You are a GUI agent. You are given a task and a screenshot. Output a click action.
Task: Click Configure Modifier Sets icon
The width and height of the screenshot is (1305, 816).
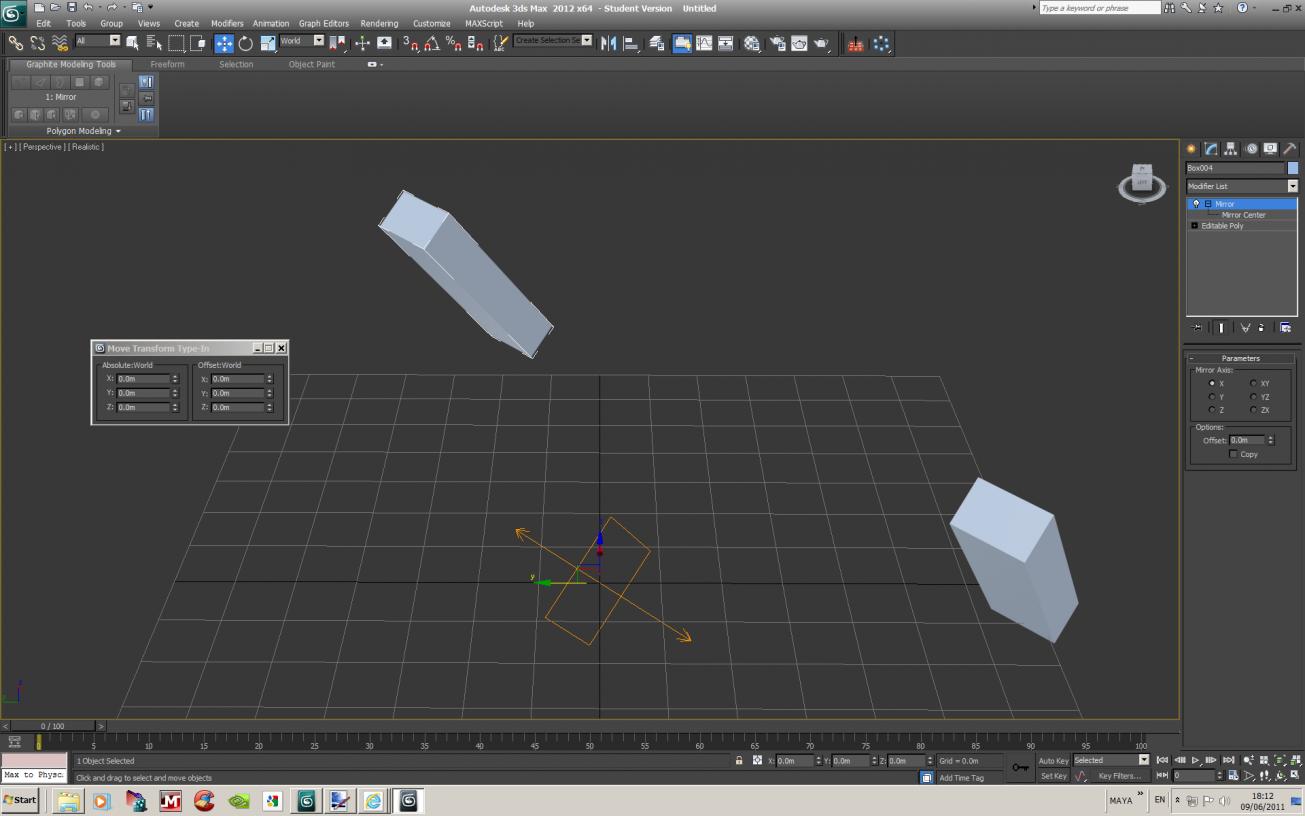click(1285, 327)
